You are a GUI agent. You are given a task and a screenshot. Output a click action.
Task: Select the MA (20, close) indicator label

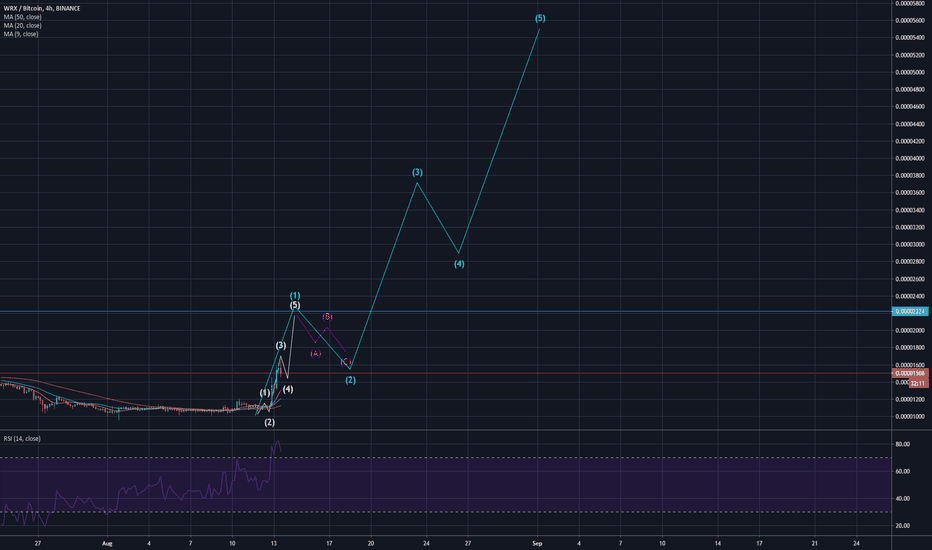pos(23,26)
